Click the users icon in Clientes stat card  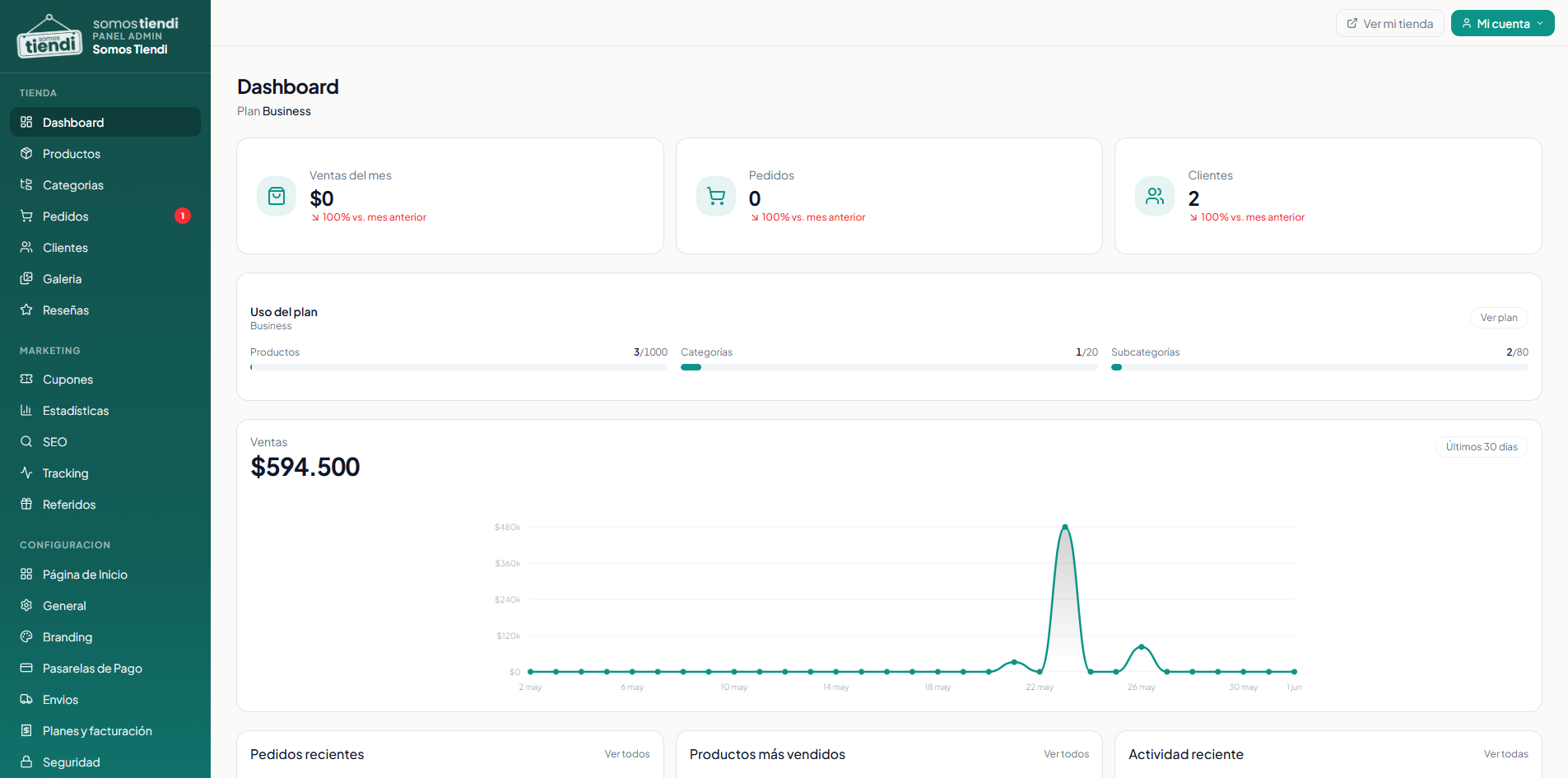[x=1155, y=196]
